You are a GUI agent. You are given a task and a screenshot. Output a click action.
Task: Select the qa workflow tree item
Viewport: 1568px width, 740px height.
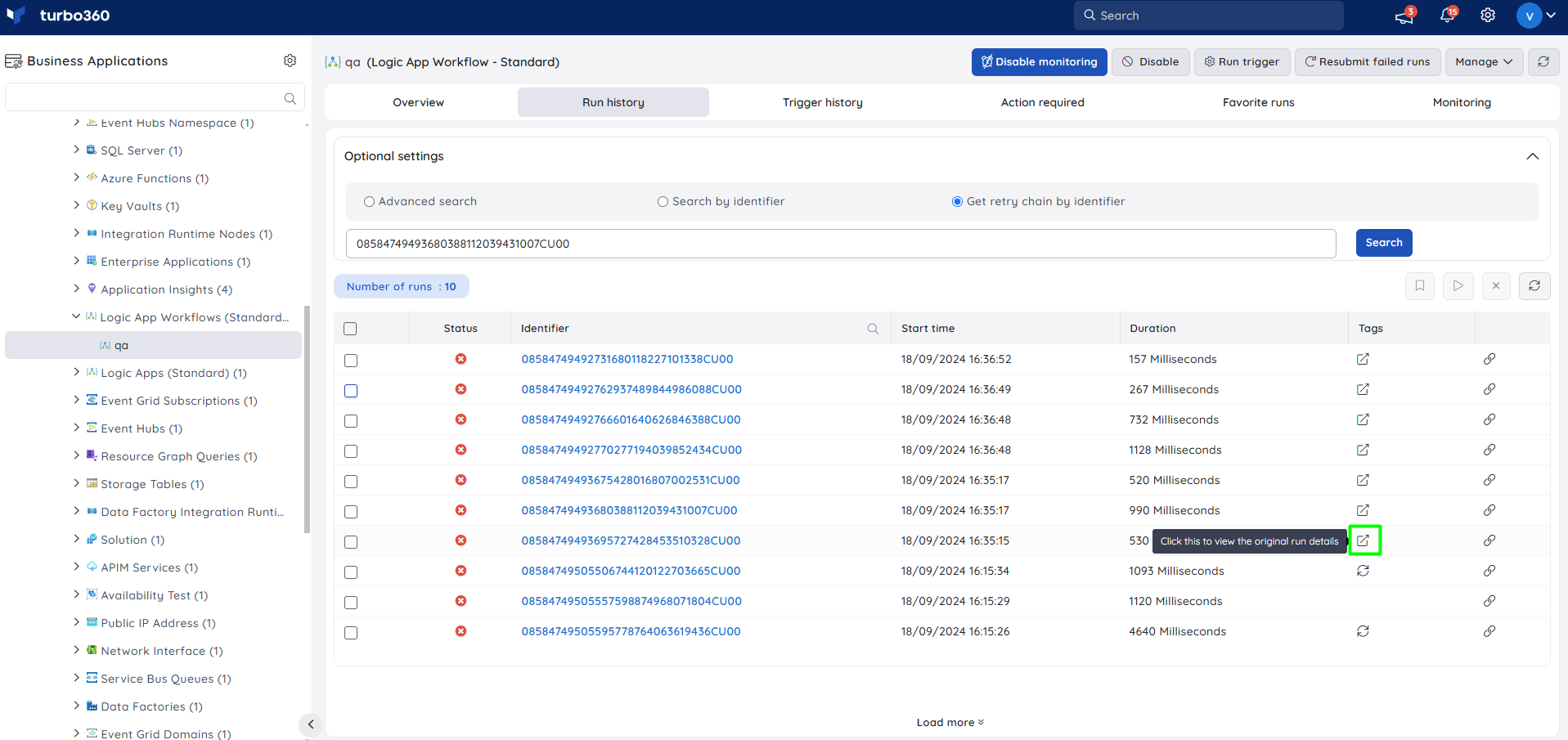click(x=153, y=345)
